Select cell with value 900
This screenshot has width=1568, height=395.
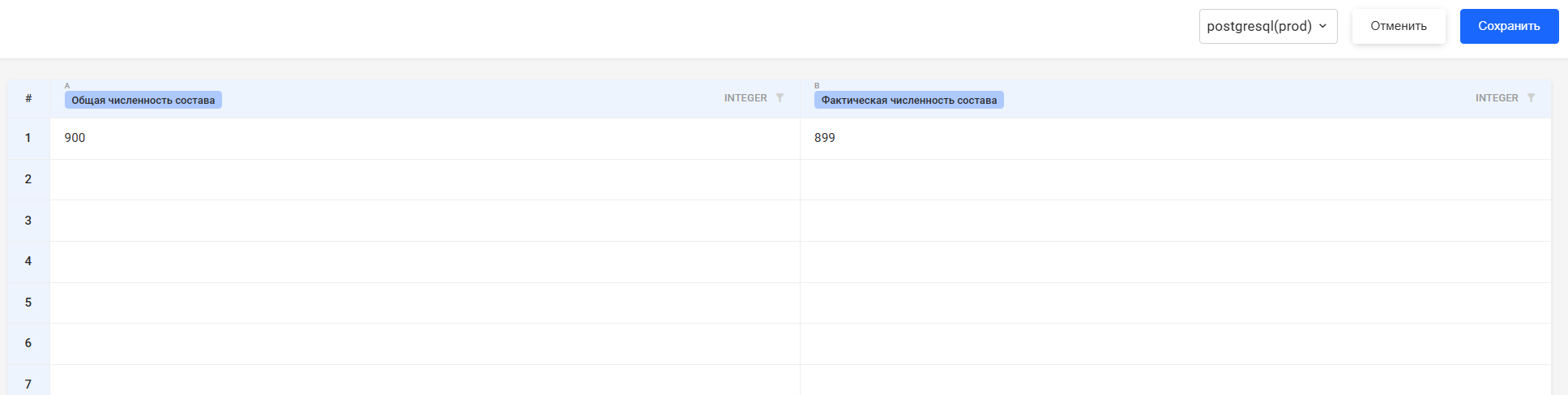click(x=425, y=139)
